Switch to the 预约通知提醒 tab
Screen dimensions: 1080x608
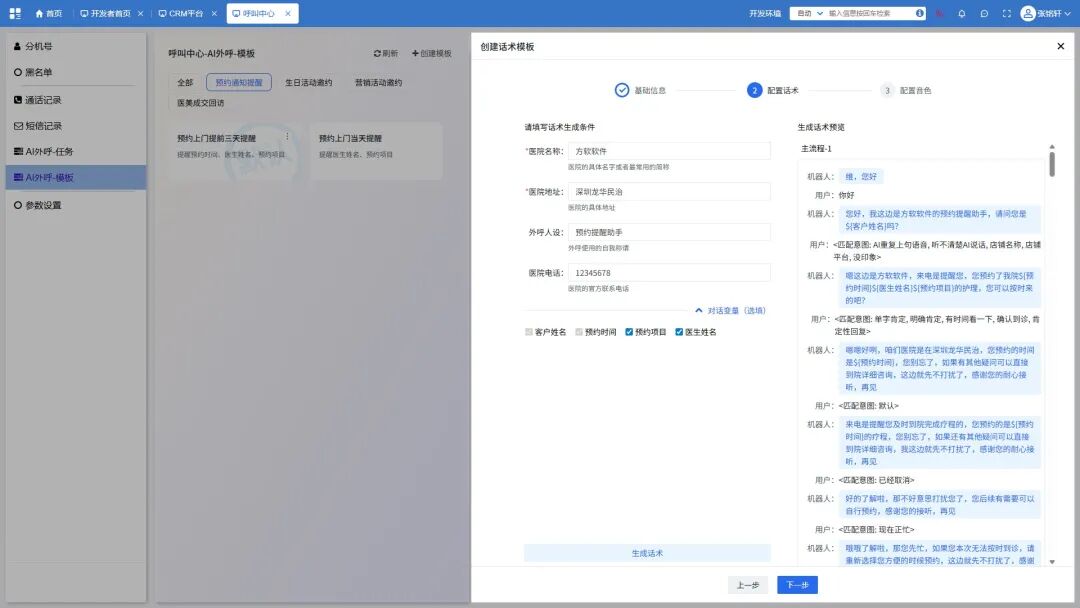pos(239,82)
